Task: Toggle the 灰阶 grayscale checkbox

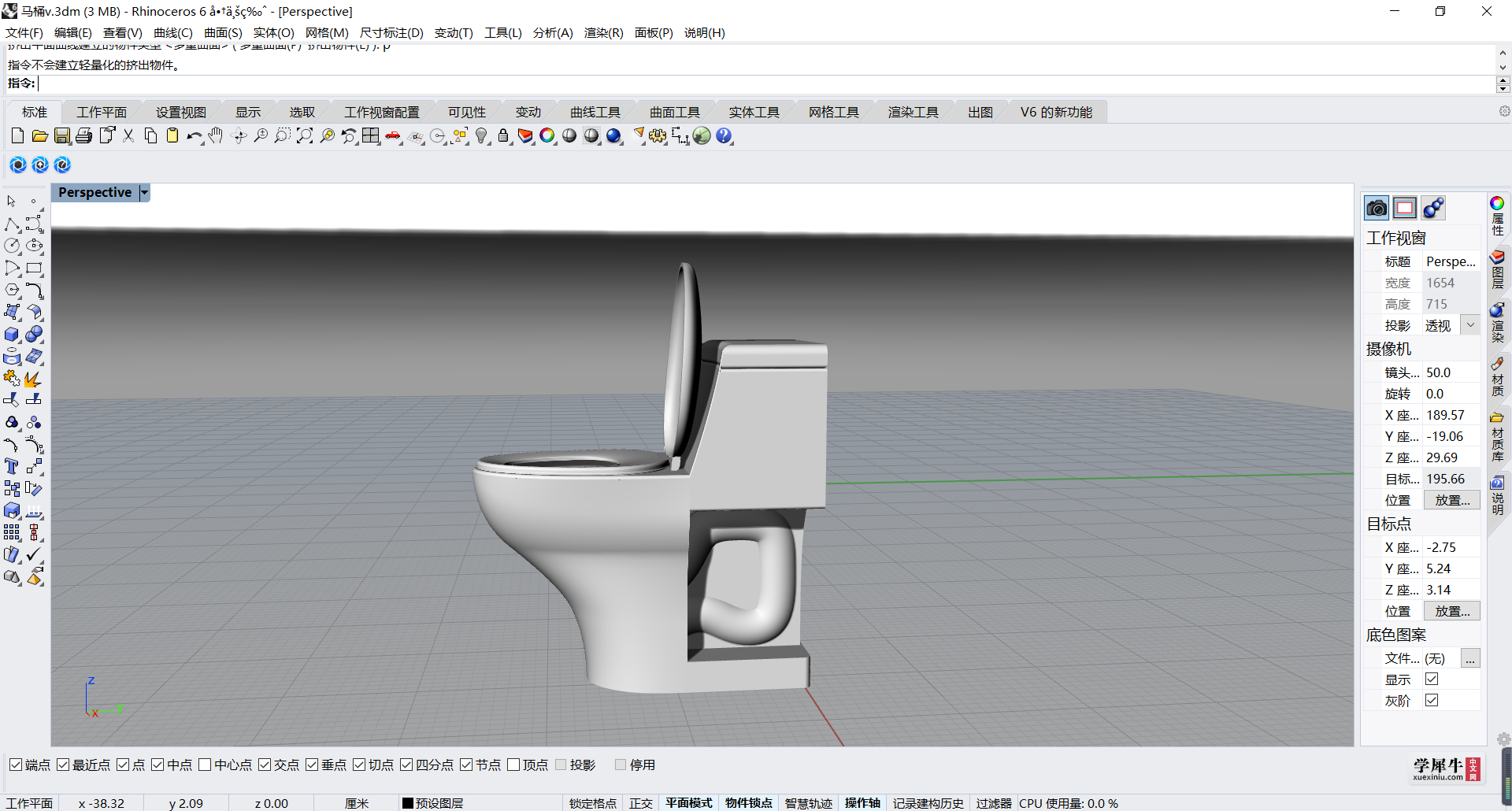Action: tap(1432, 700)
